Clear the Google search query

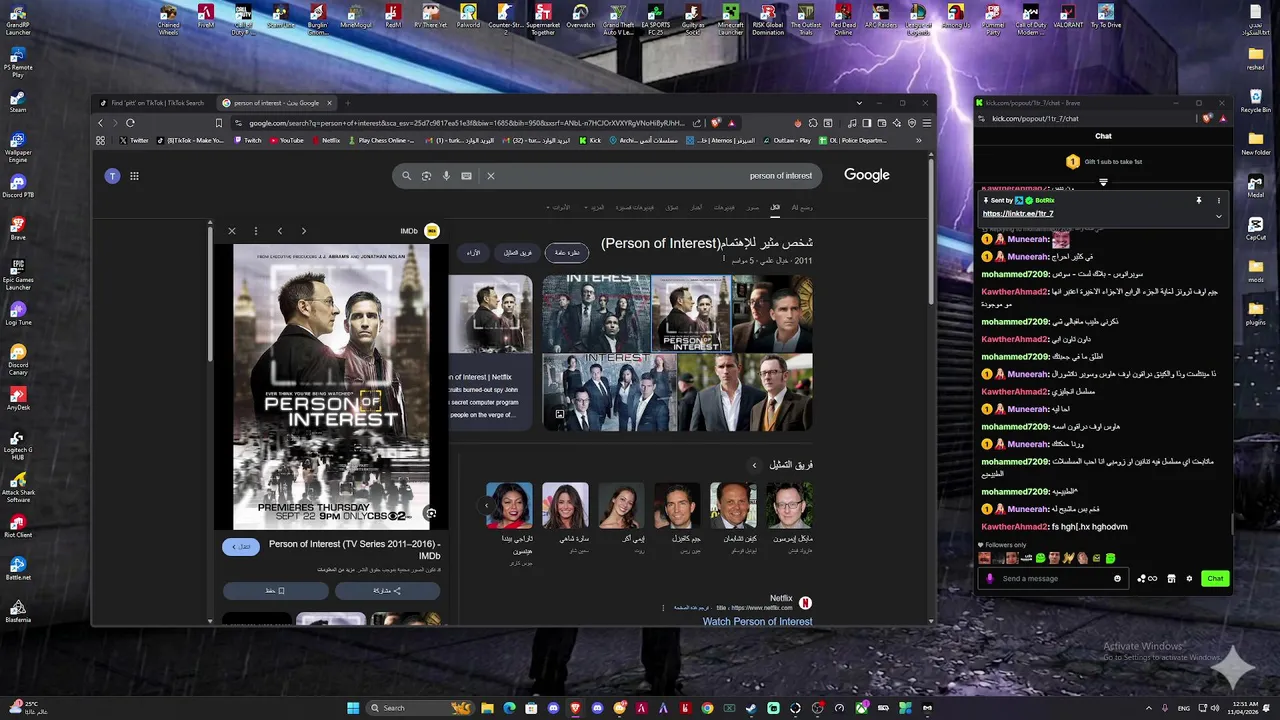[490, 176]
